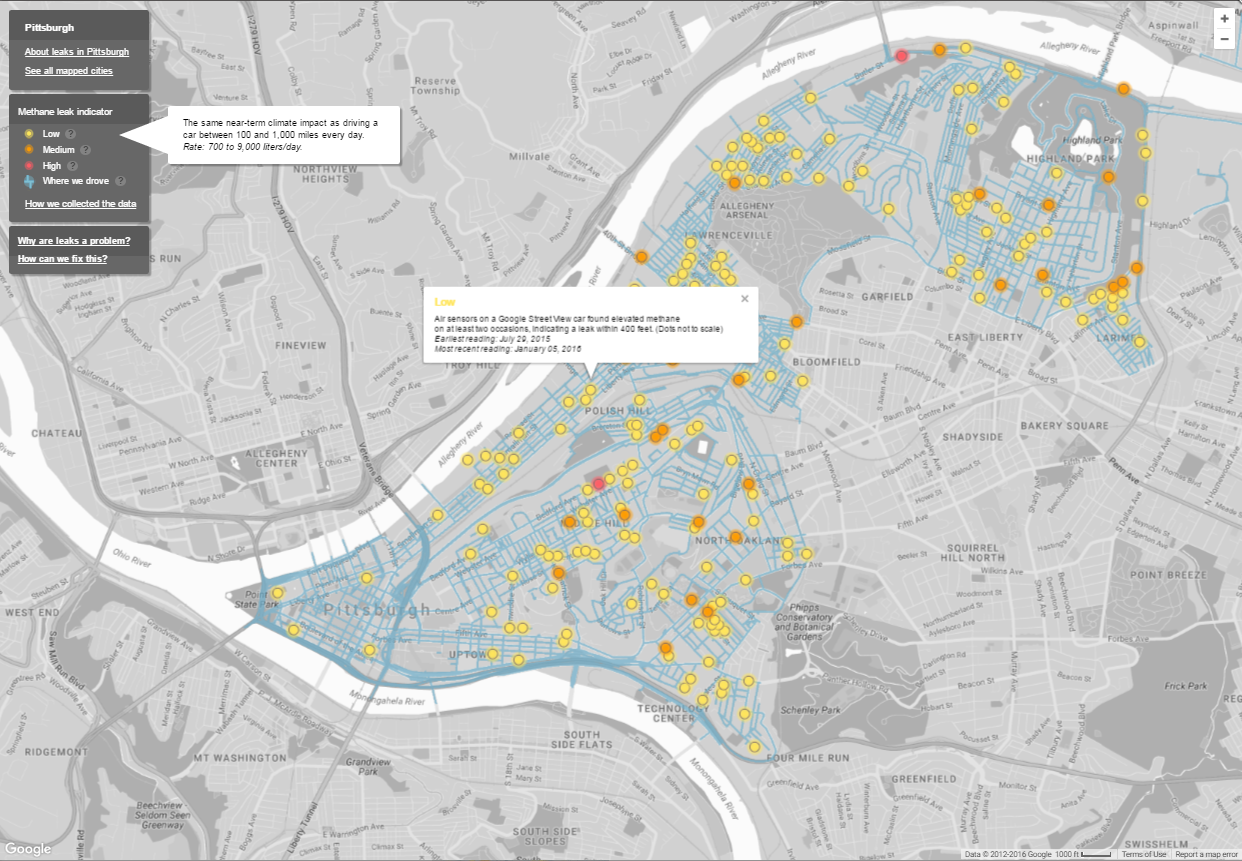Click the orange medium leak marker on Highland Park Bridge

(1124, 89)
